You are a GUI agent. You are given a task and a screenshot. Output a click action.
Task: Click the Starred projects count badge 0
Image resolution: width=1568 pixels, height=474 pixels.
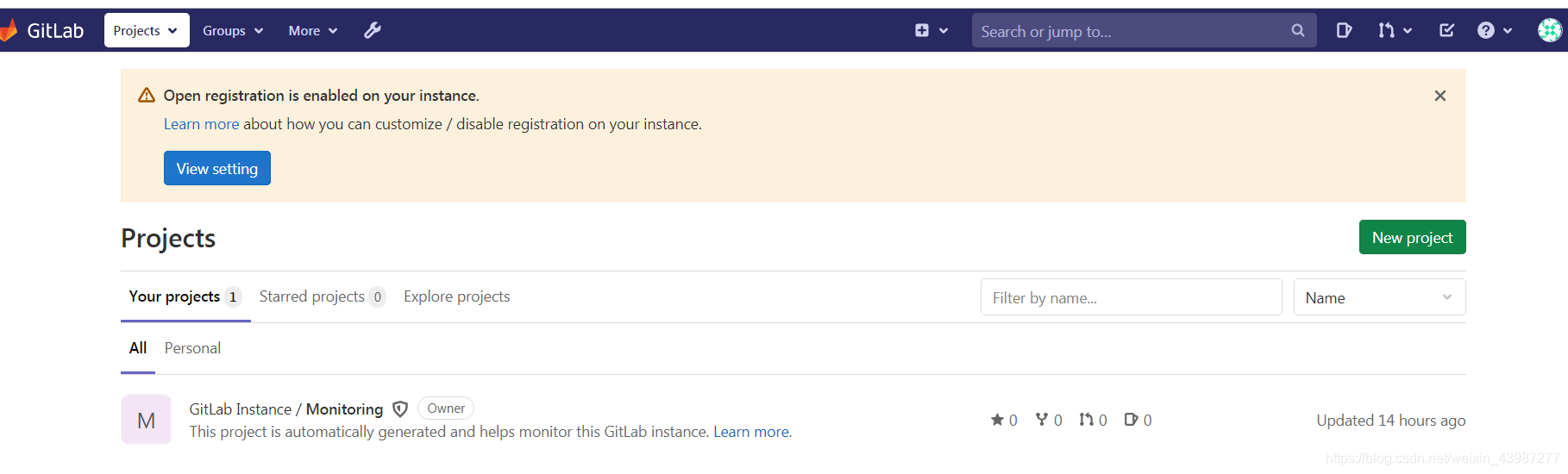pyautogui.click(x=377, y=297)
